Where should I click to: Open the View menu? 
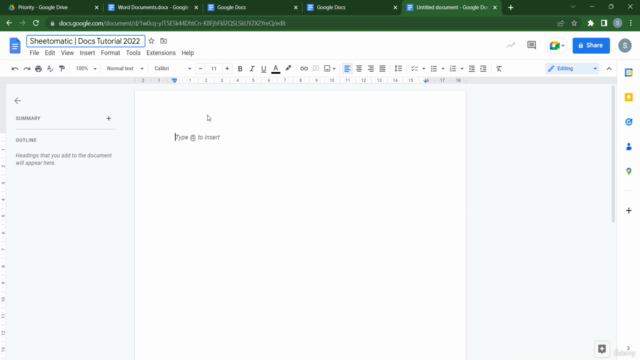(x=67, y=53)
